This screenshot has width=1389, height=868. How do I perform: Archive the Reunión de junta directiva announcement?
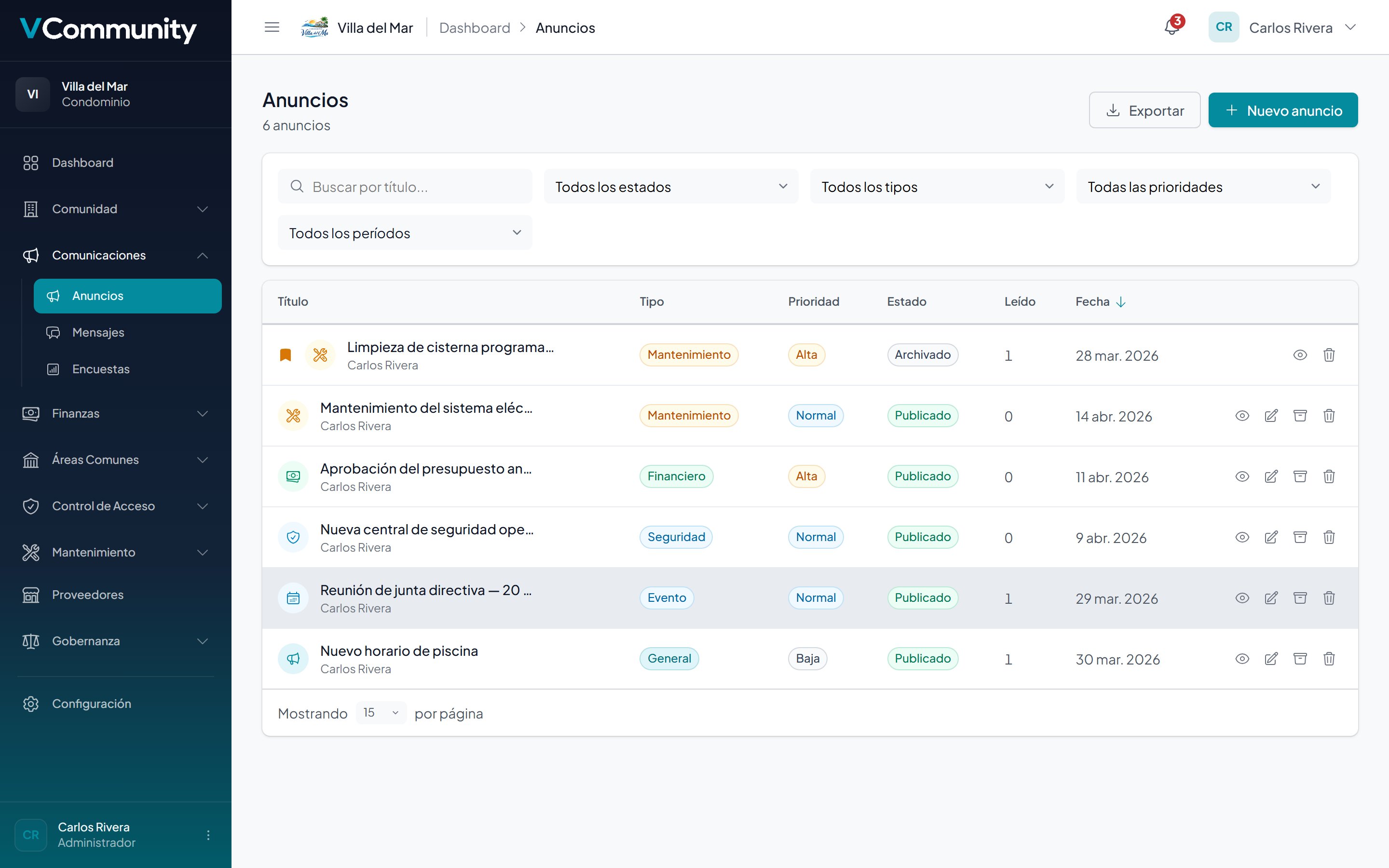(x=1299, y=598)
